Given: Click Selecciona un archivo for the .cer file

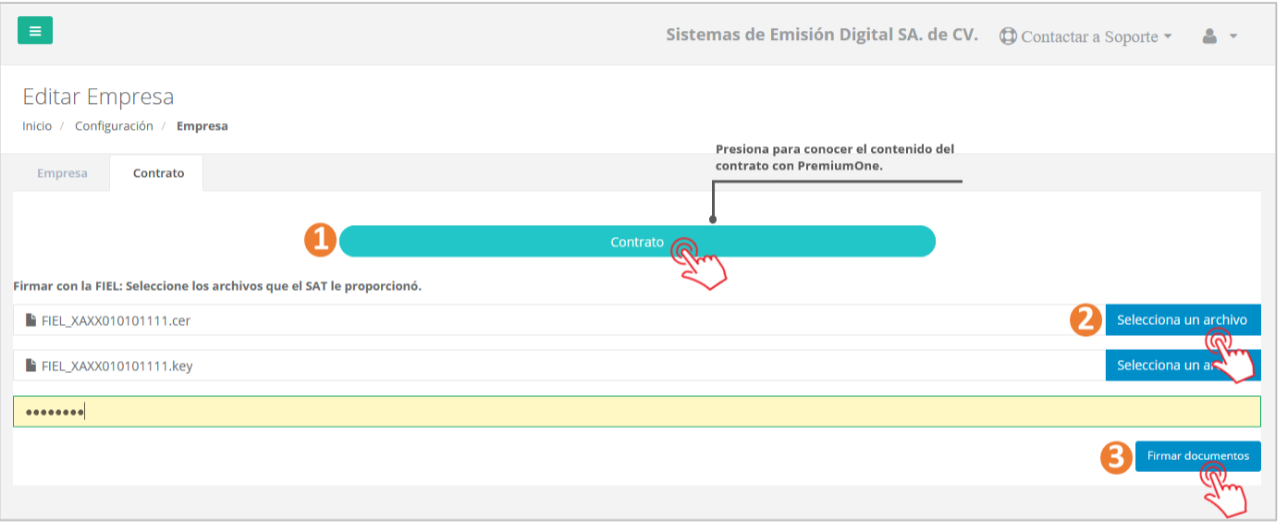Looking at the screenshot, I should coord(1181,320).
